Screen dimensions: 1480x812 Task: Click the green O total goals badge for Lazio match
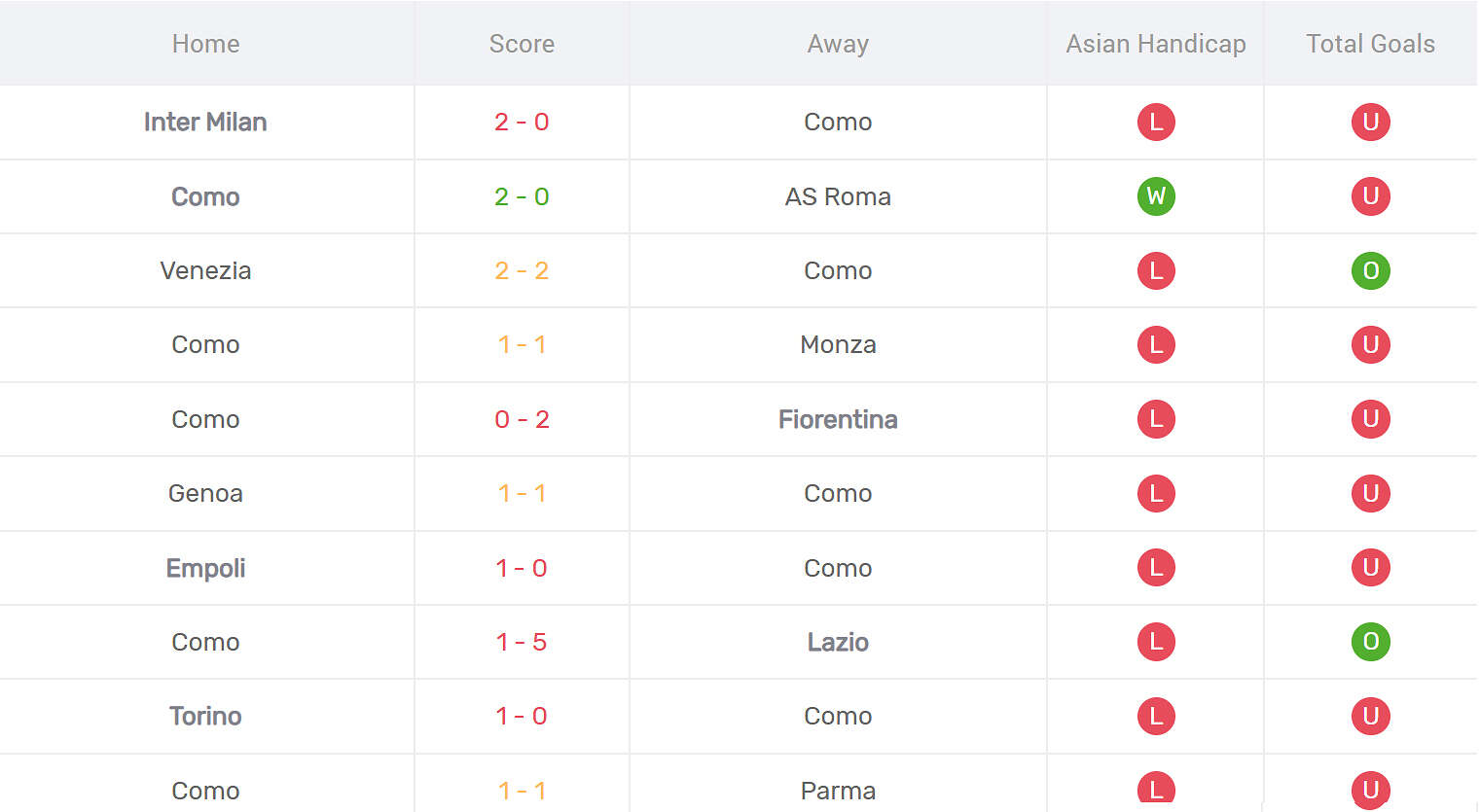pyautogui.click(x=1370, y=642)
